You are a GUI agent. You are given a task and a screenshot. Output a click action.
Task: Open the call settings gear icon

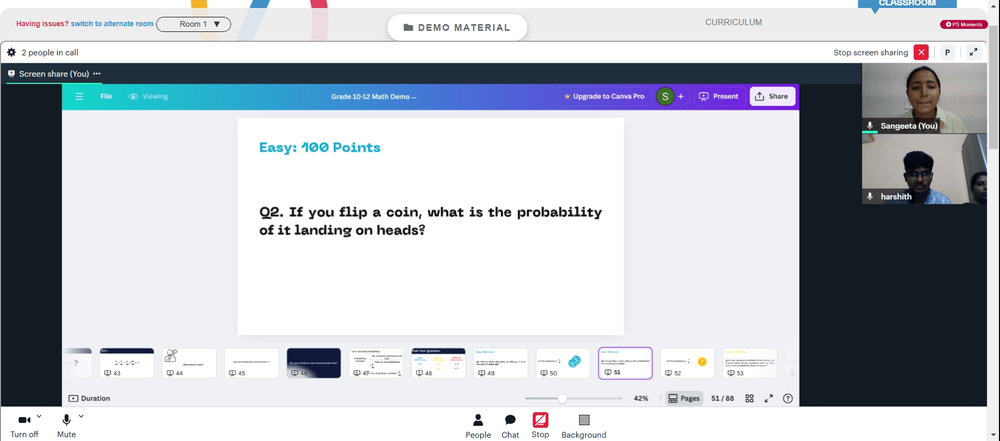[11, 52]
